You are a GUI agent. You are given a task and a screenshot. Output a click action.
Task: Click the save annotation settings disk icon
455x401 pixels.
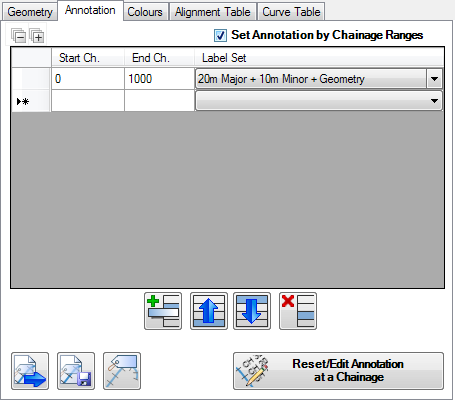(x=76, y=371)
